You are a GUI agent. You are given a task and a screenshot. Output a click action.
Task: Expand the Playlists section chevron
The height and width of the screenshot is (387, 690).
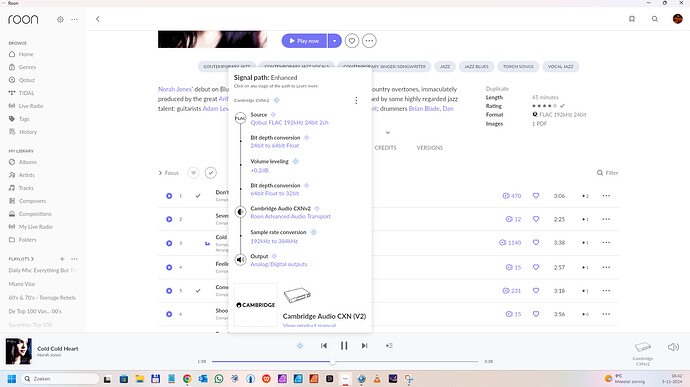tap(33, 259)
